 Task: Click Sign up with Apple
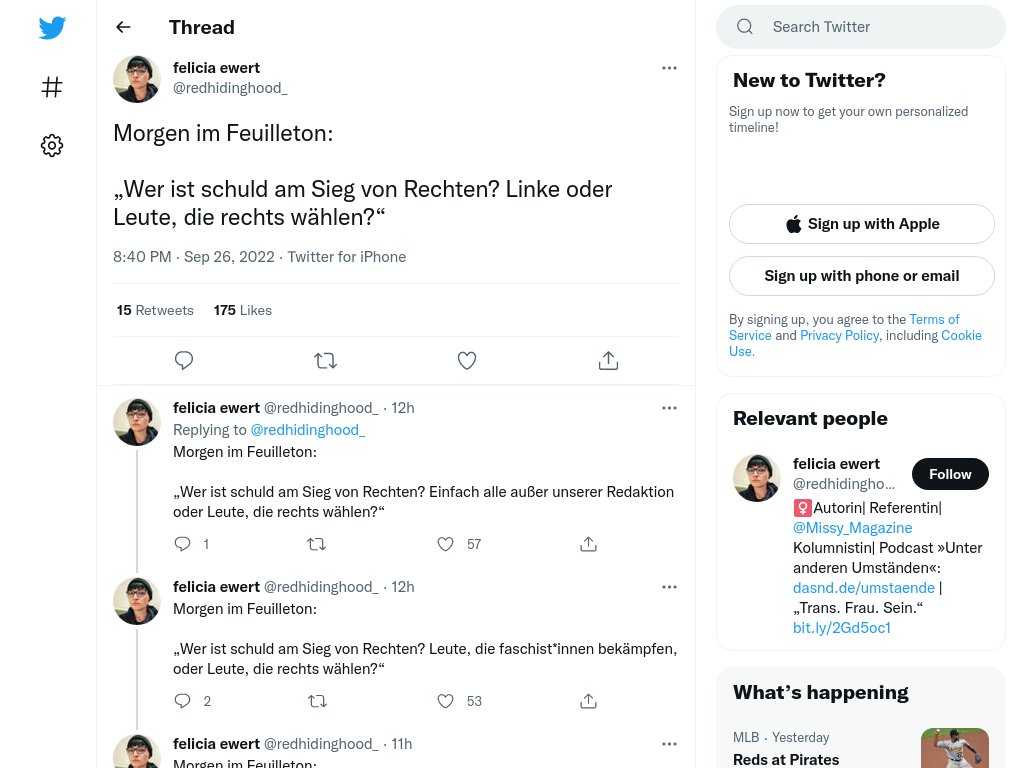pos(861,224)
